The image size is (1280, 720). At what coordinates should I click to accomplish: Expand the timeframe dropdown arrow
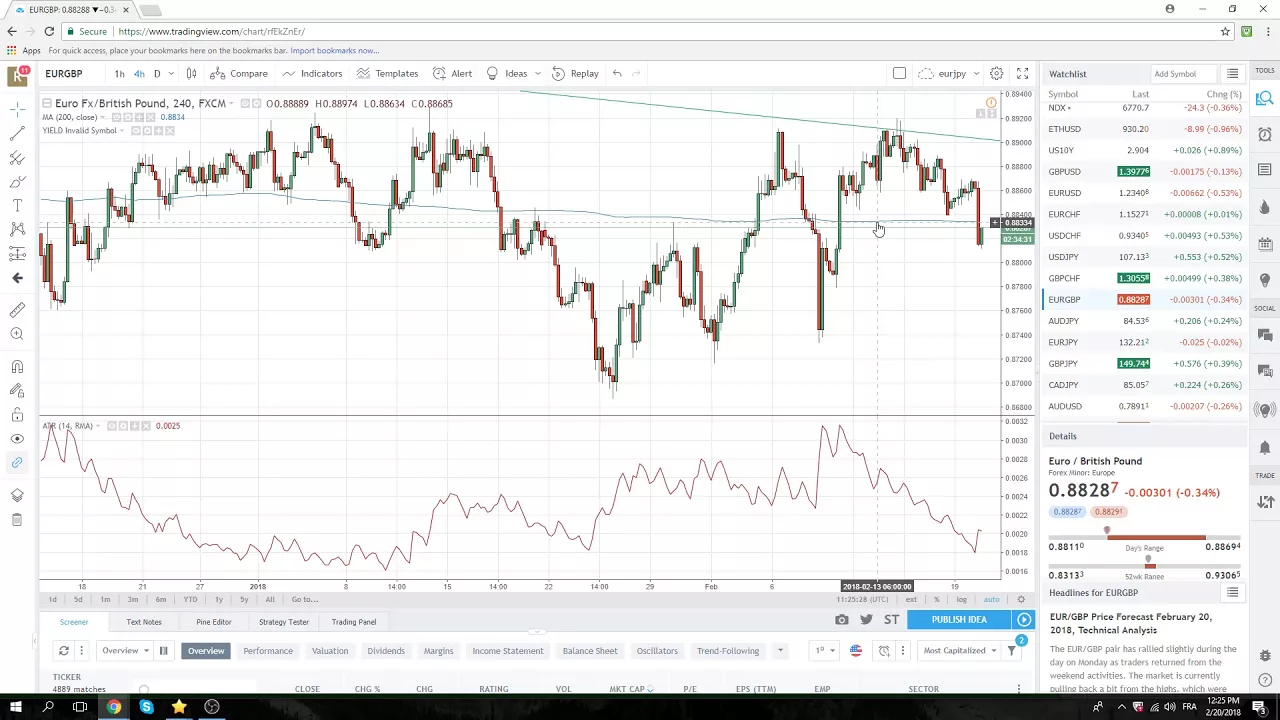171,73
